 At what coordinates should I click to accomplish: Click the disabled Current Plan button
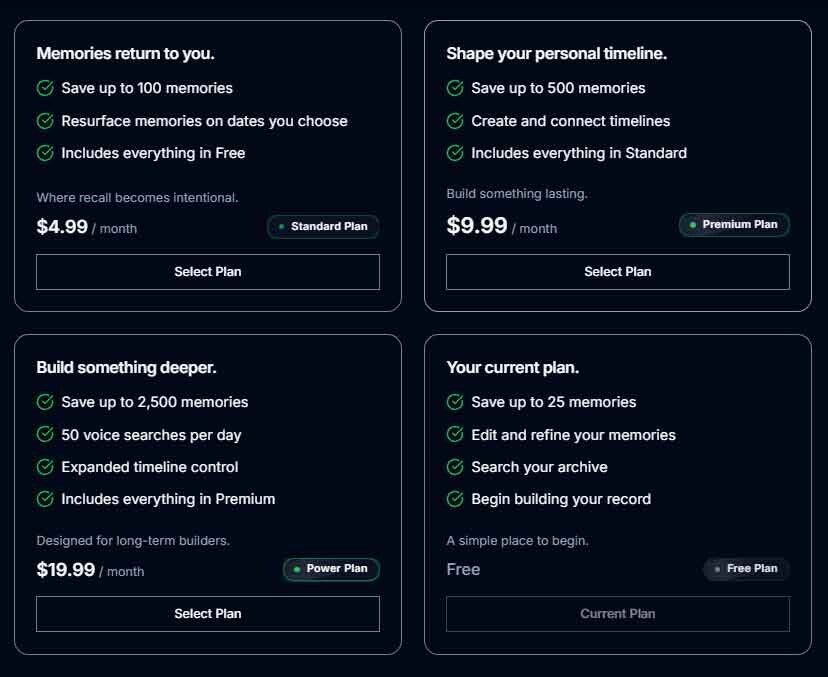tap(618, 614)
